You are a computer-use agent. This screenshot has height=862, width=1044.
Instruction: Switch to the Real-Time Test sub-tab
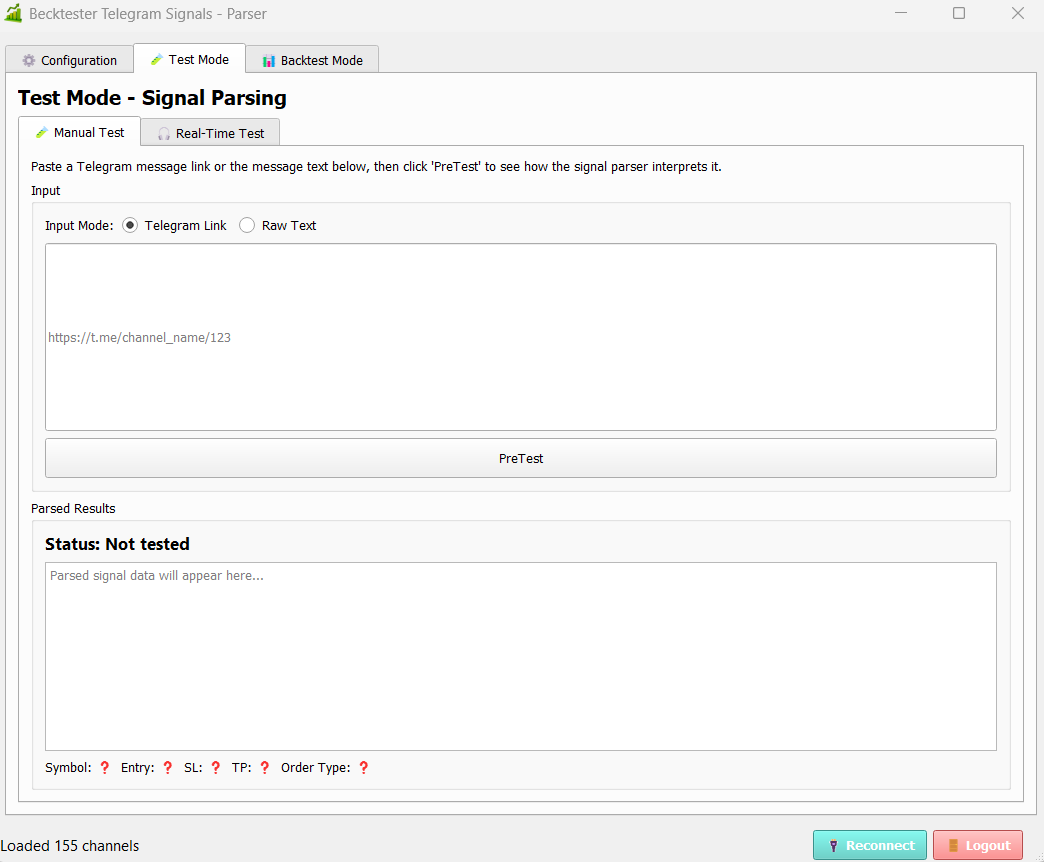pyautogui.click(x=210, y=133)
